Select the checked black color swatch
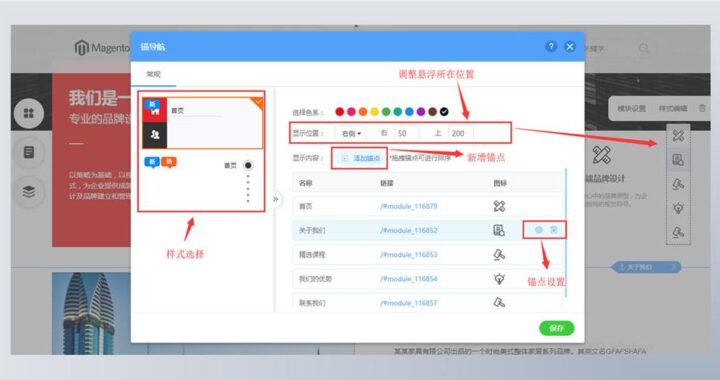Screen dimensions: 720x380 click(444, 112)
